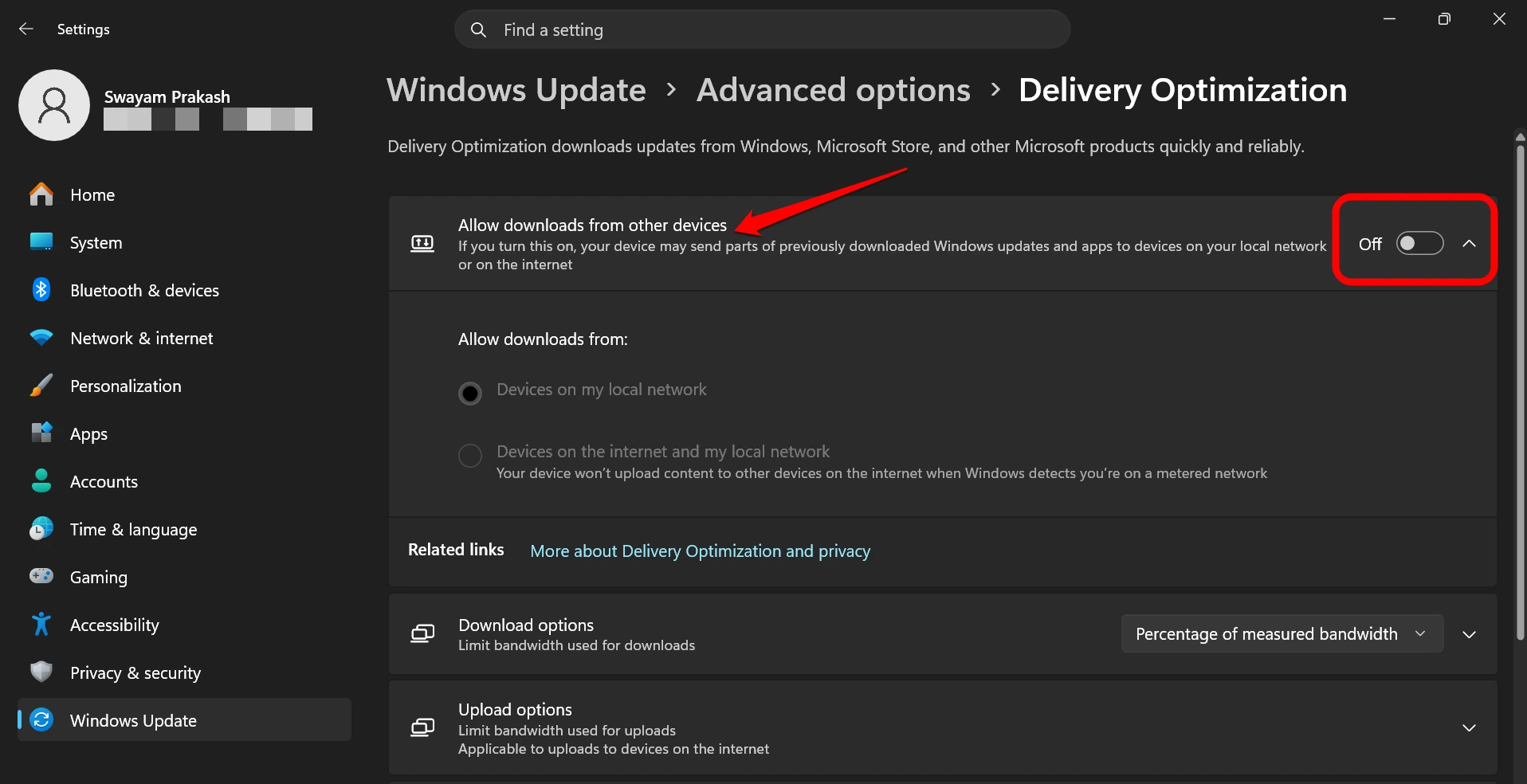Click the Privacy & security shield icon
The height and width of the screenshot is (784, 1527).
pyautogui.click(x=41, y=672)
